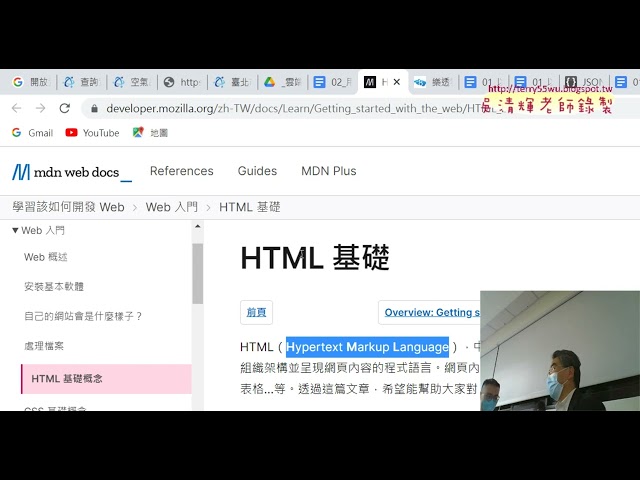Switch to the 樂透 tab
Image resolution: width=640 pixels, height=480 pixels.
pyautogui.click(x=434, y=82)
